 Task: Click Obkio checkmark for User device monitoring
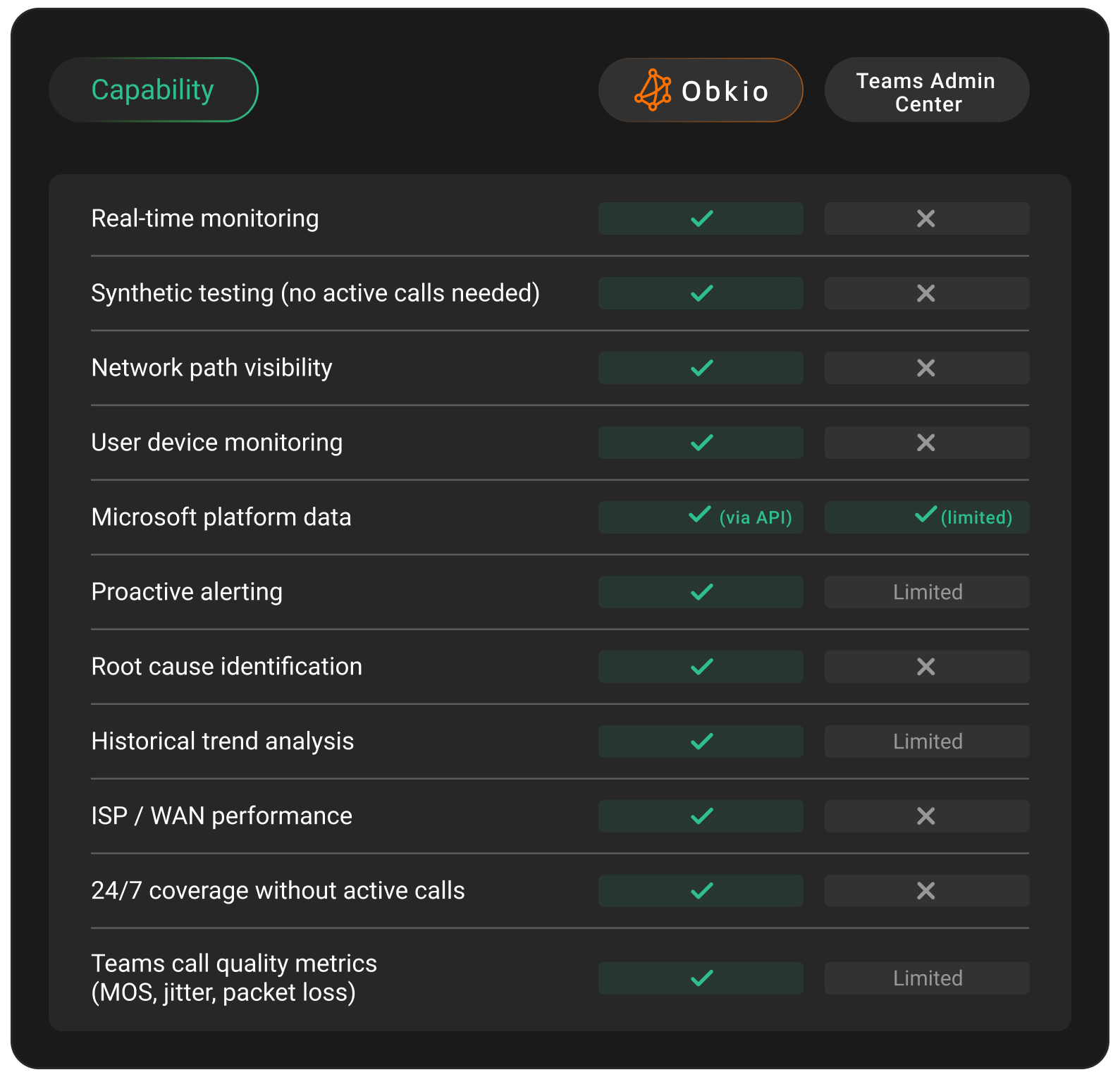[702, 443]
